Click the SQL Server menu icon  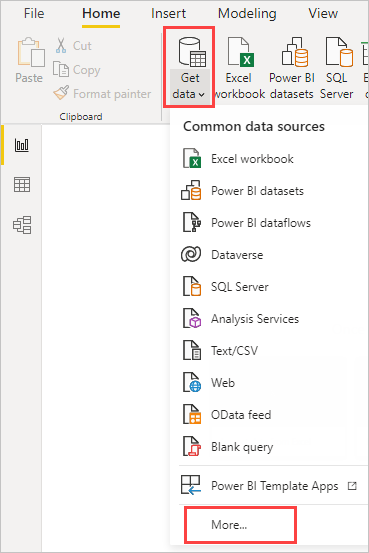coord(192,286)
